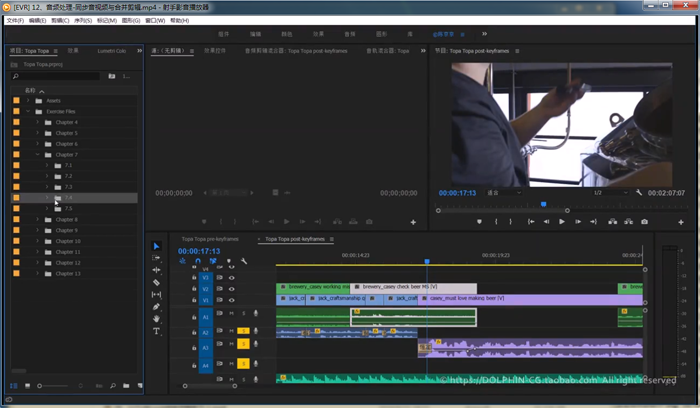Enable voice-over record on track A1

pyautogui.click(x=256, y=313)
